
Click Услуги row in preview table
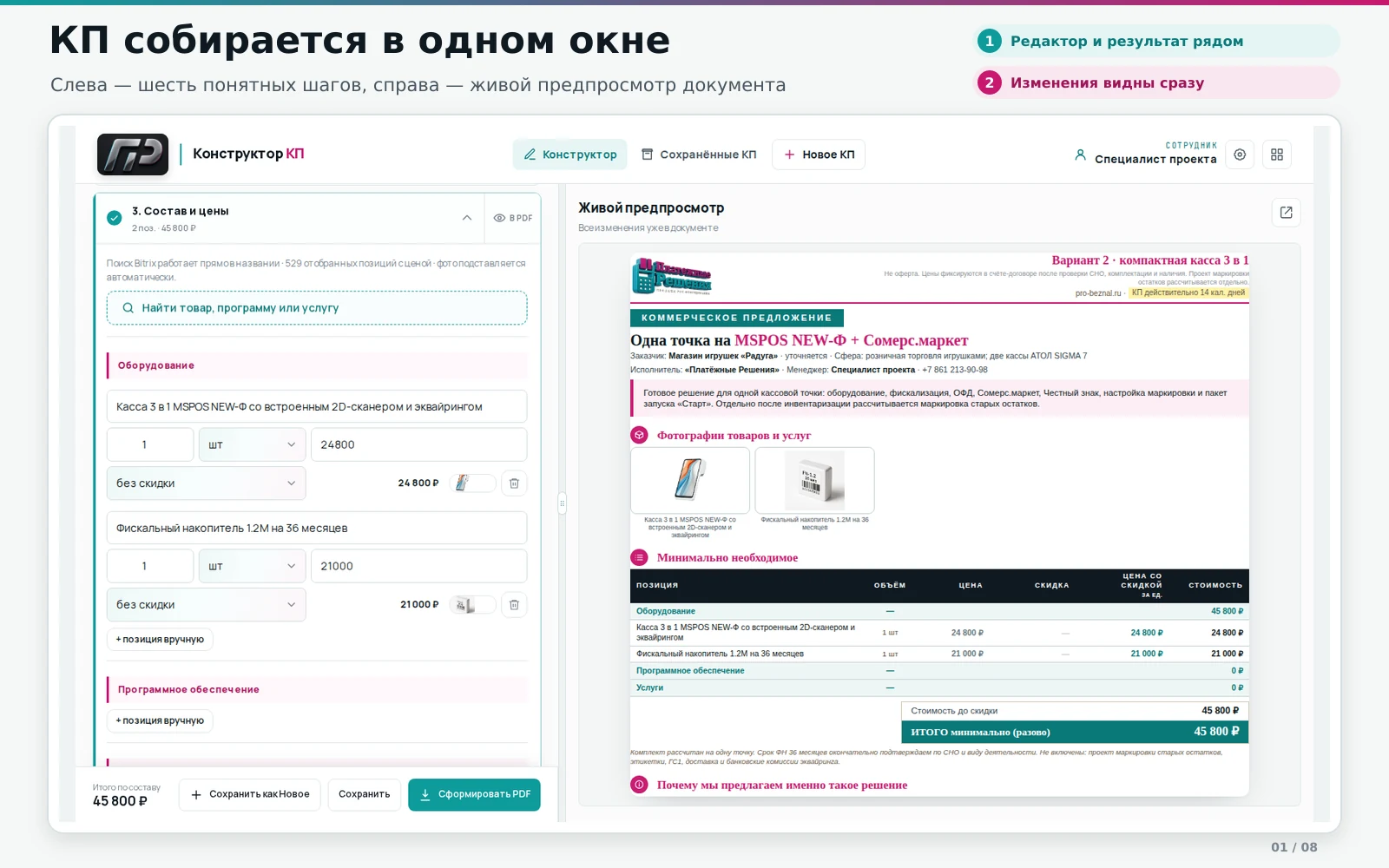[939, 687]
